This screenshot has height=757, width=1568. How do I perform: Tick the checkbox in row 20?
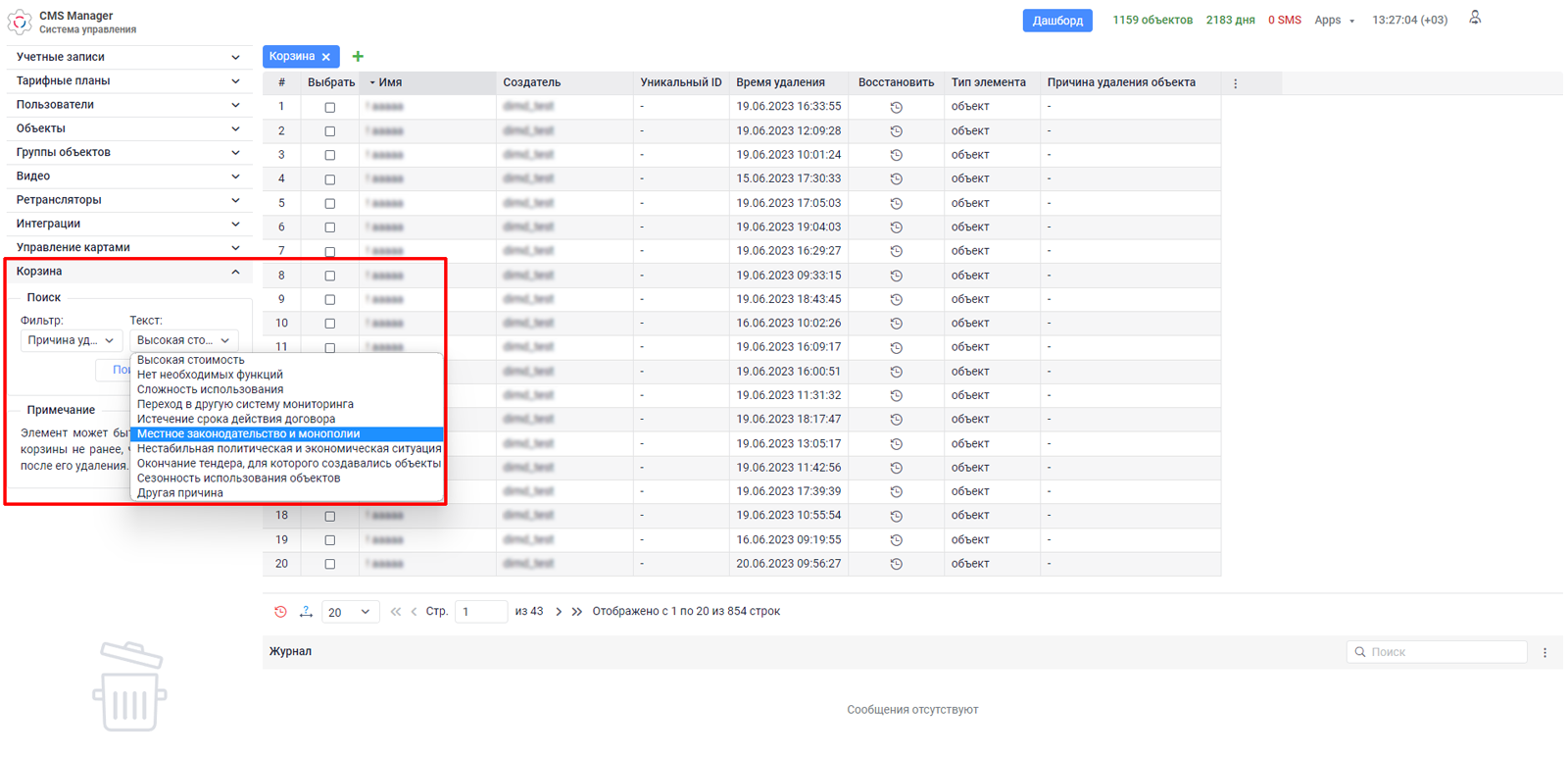(x=330, y=564)
